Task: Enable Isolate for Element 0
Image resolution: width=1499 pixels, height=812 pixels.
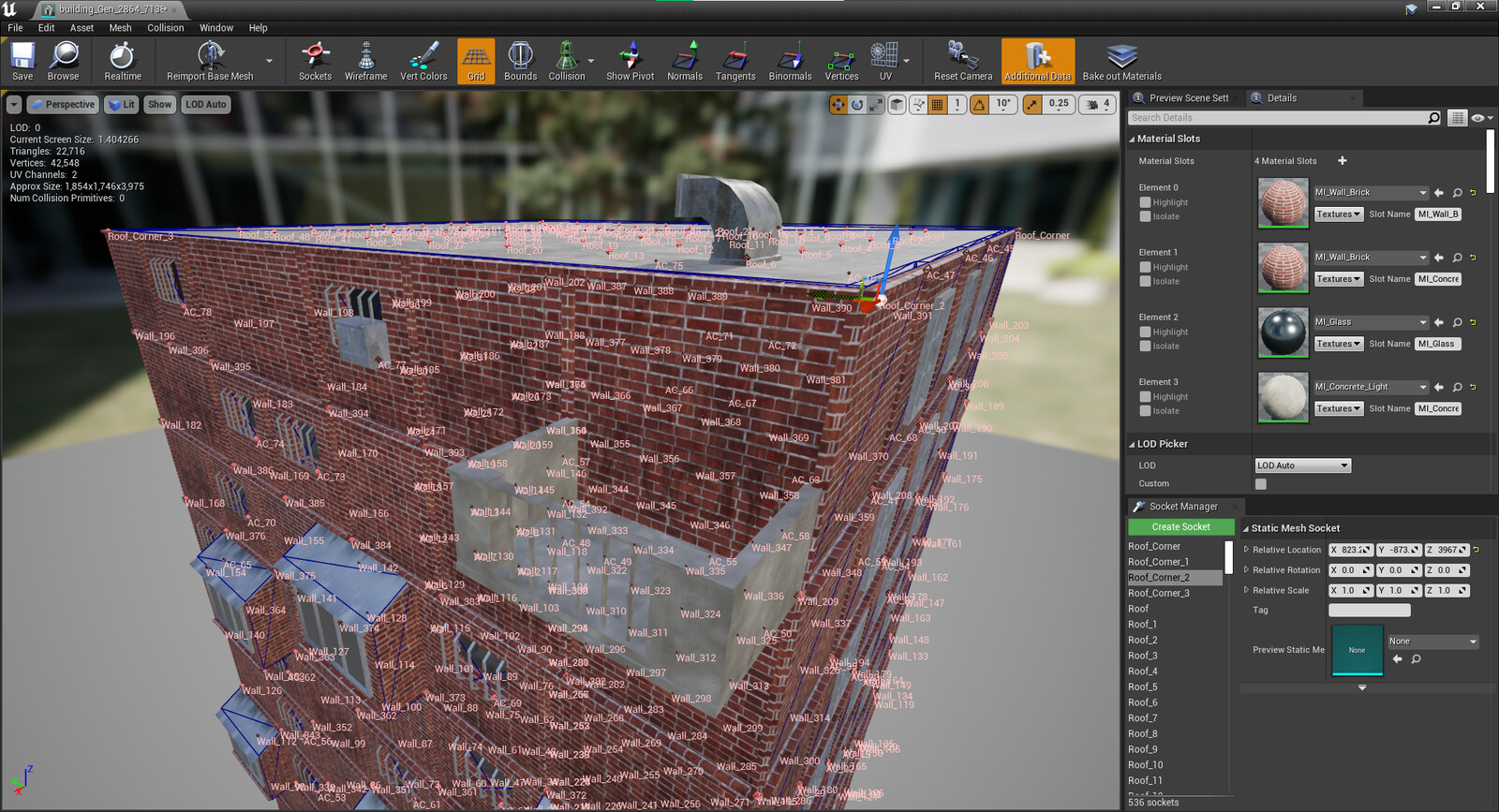Action: pos(1145,216)
